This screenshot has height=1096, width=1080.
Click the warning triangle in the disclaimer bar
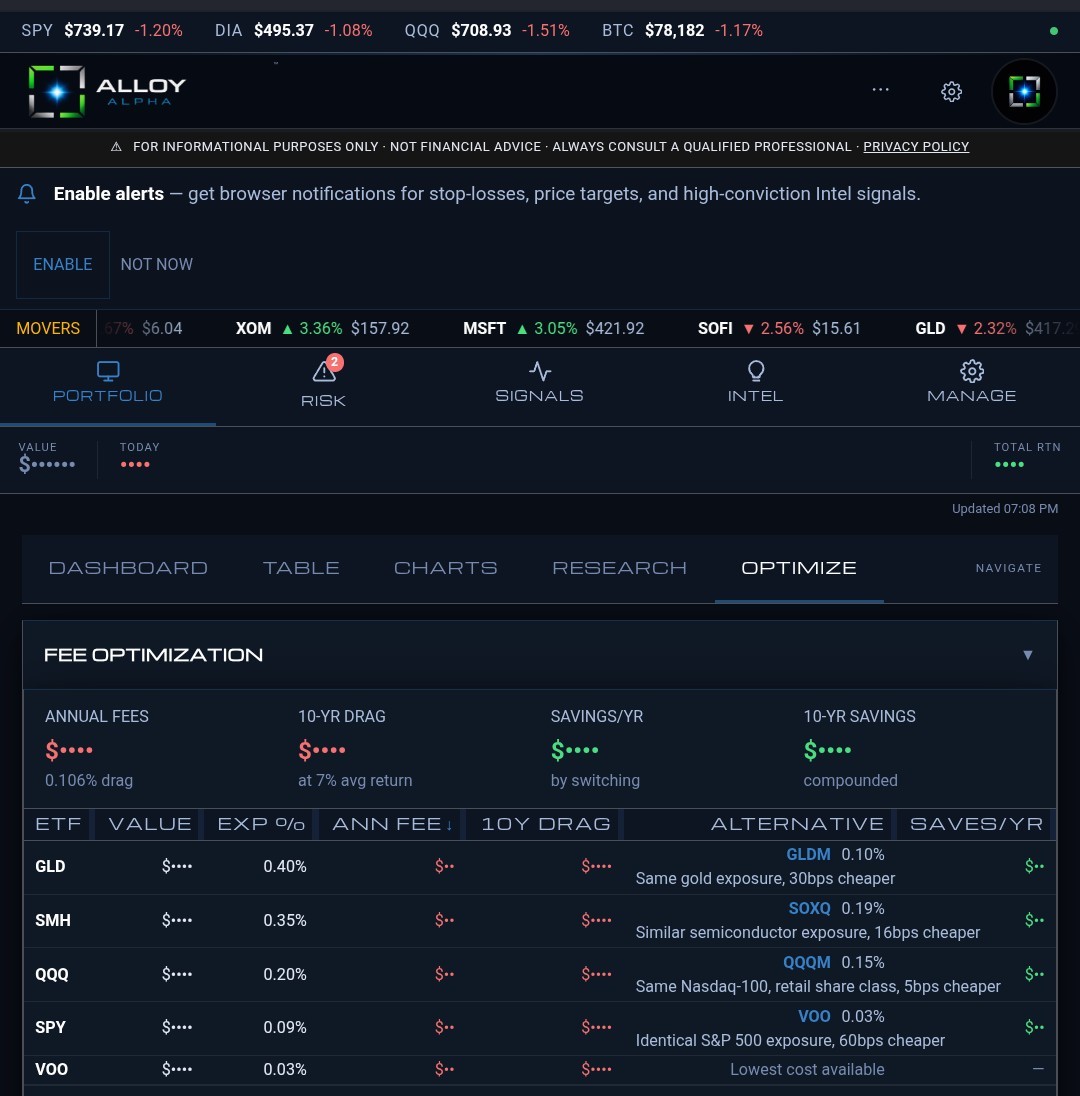pyautogui.click(x=116, y=147)
